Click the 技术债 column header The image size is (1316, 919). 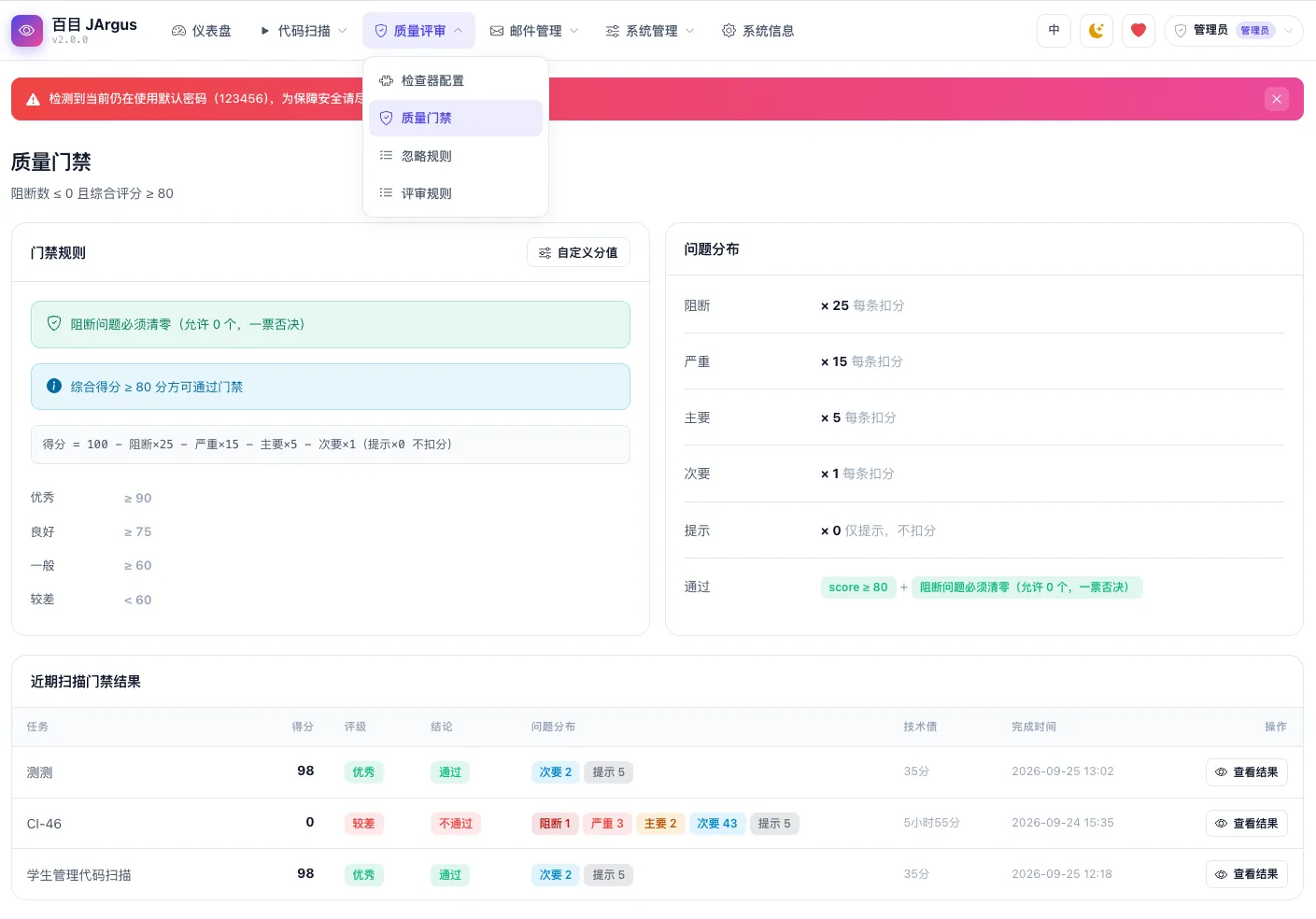click(x=920, y=727)
